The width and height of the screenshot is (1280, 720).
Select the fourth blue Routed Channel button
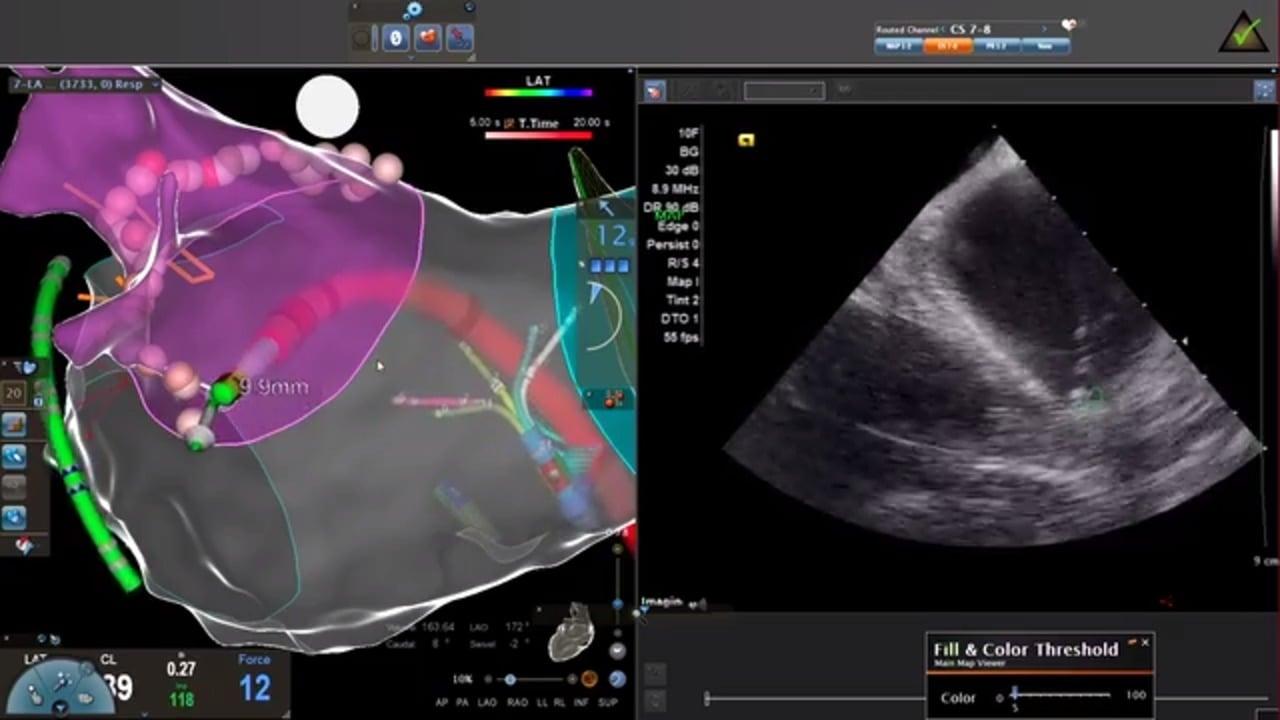click(1045, 46)
